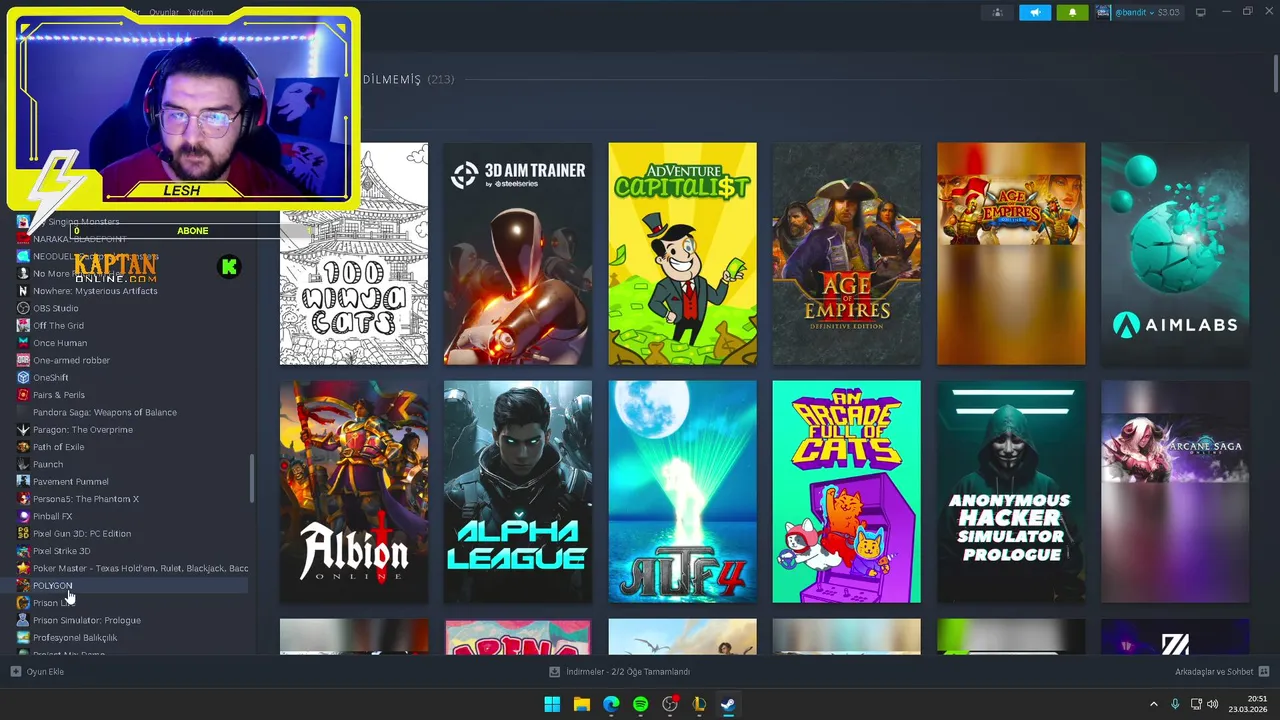Open the Oyunlar menu

pos(164,12)
